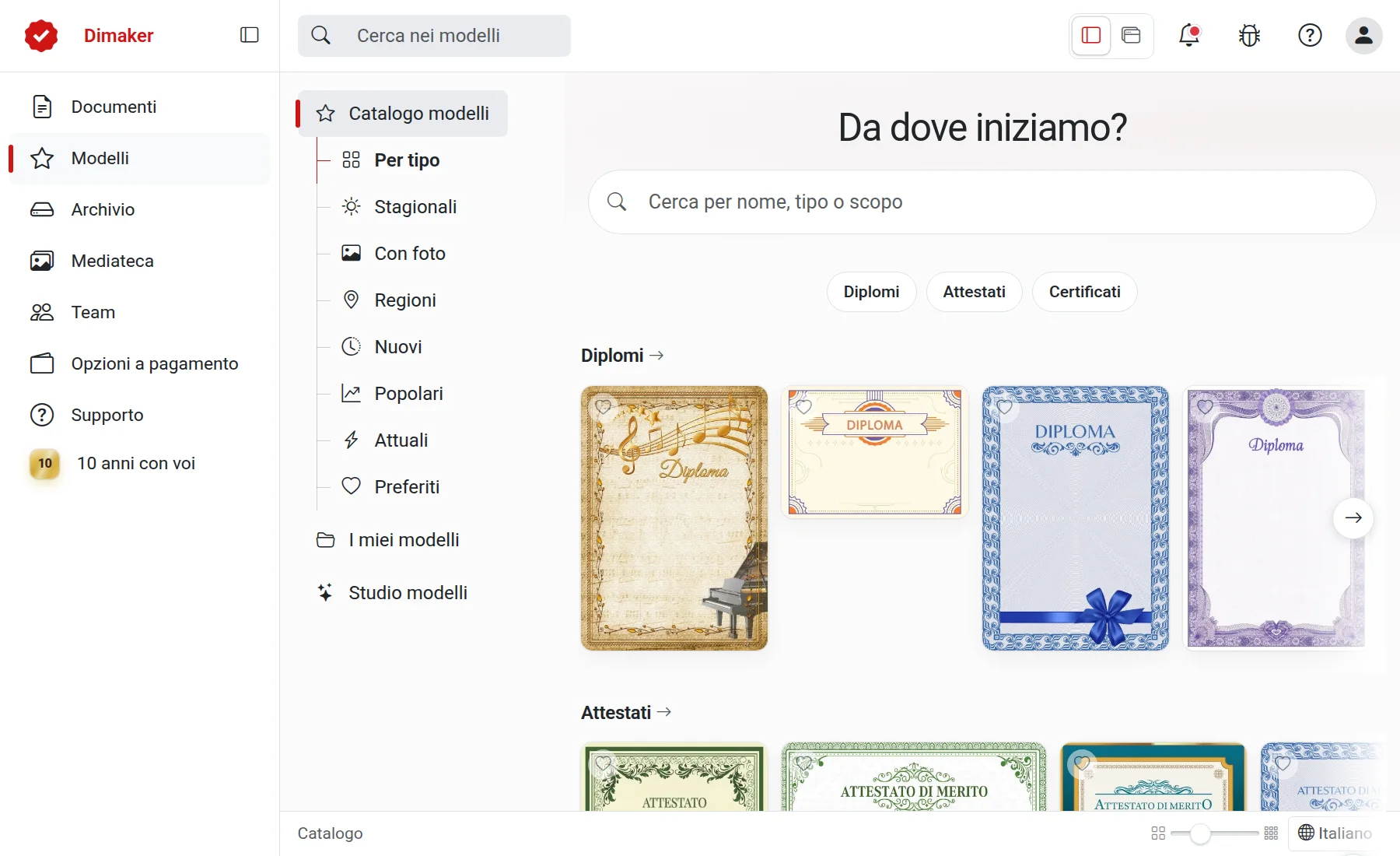
Task: Open the Italiano language selector
Action: coord(1335,833)
